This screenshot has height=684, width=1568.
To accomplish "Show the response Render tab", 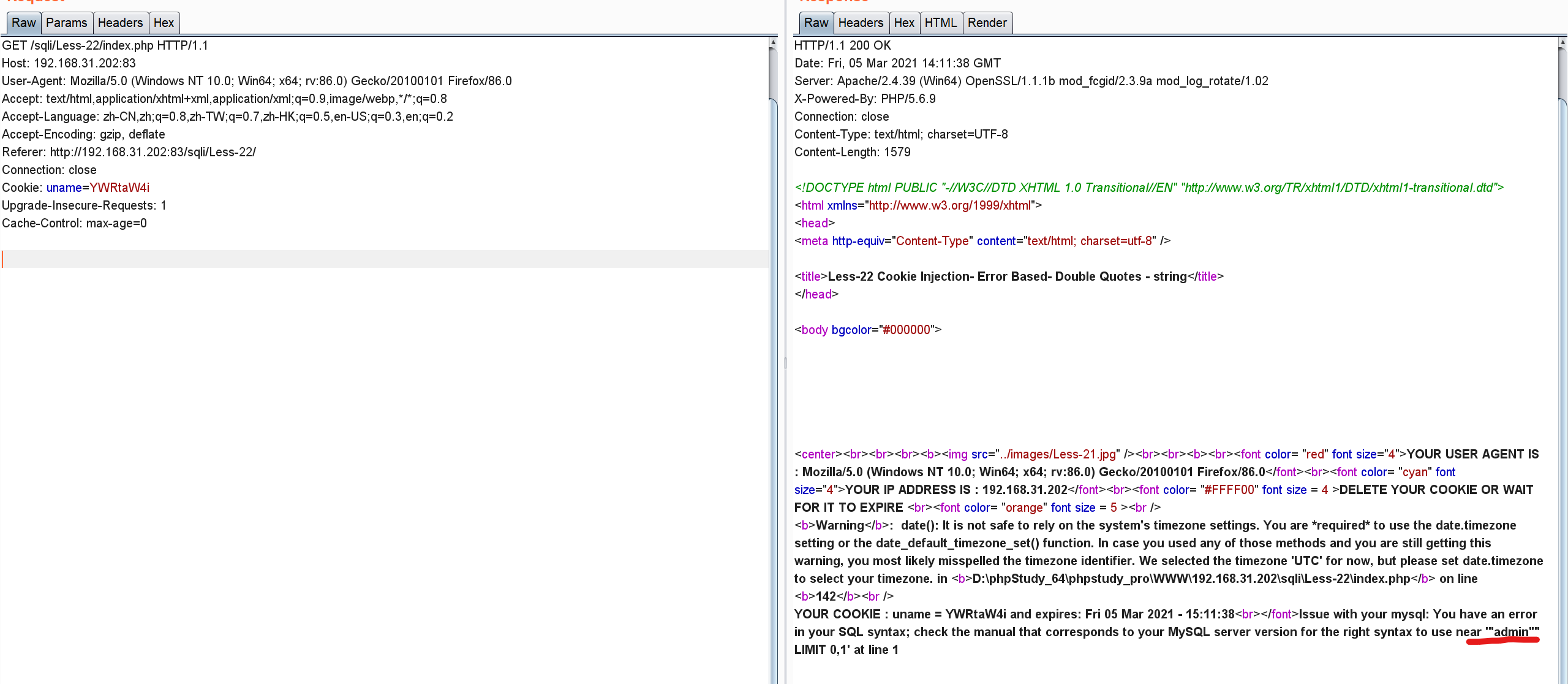I will [987, 23].
